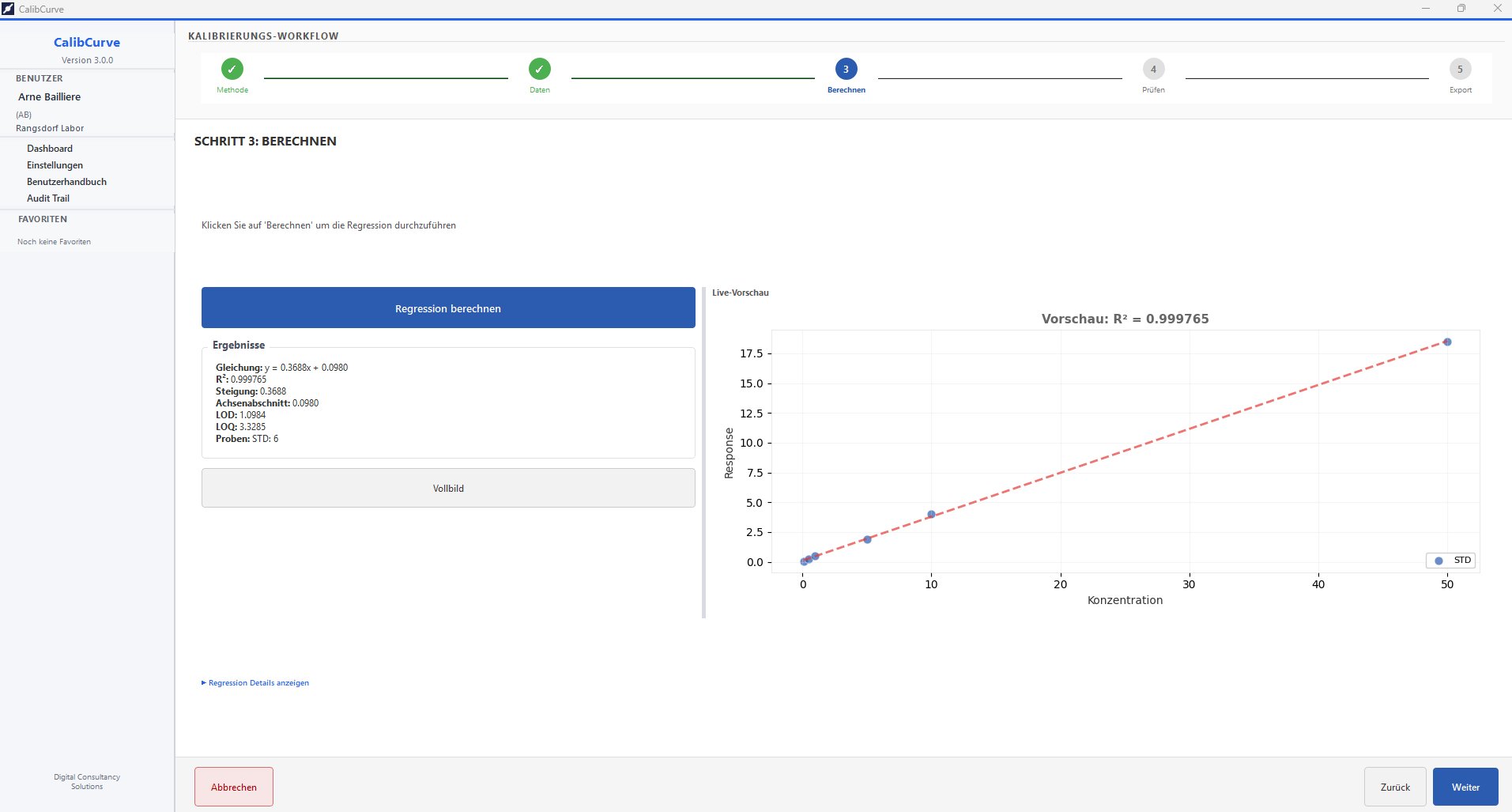Open Einstellungen in the sidebar

coord(55,165)
